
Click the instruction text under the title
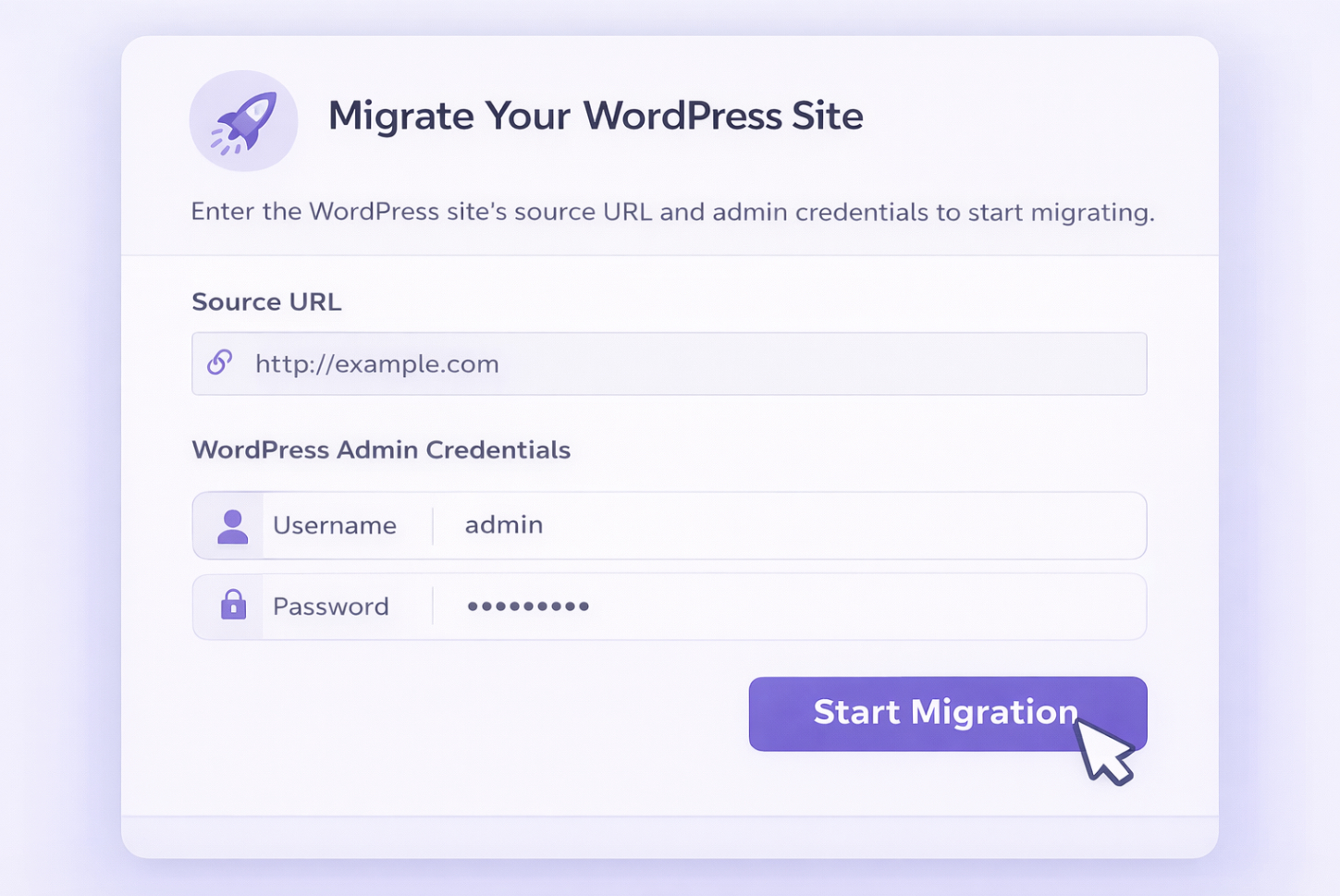[x=672, y=212]
